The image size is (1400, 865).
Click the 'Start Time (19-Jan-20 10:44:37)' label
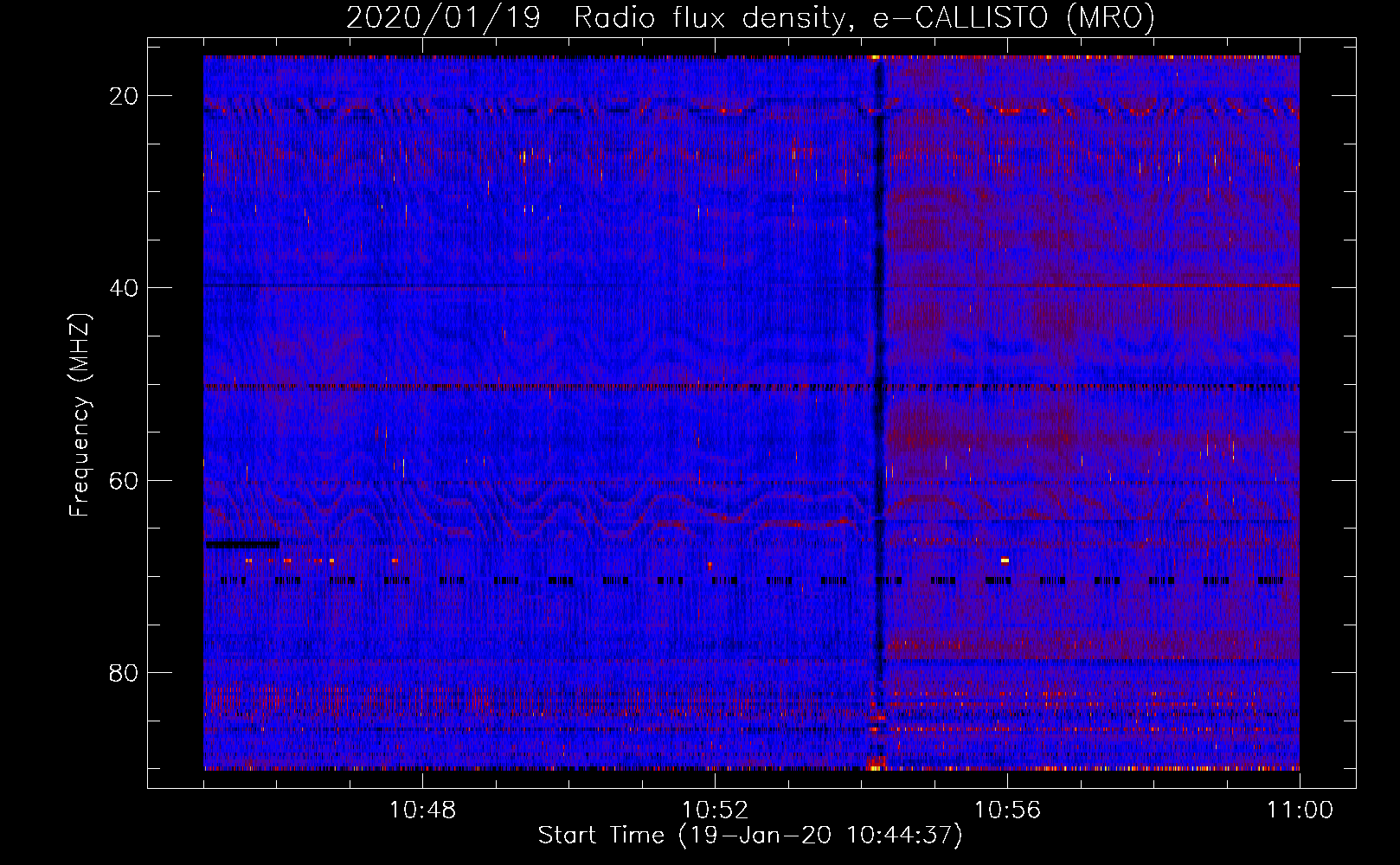point(750,836)
